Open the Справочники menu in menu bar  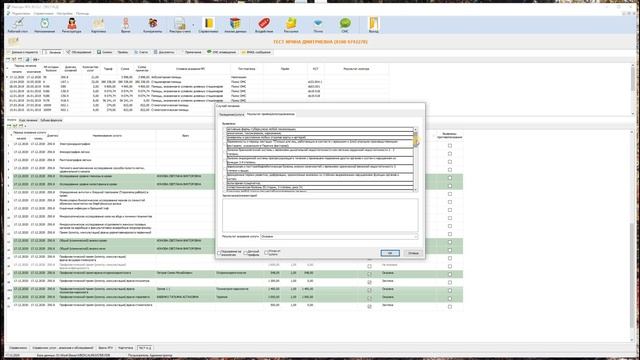pos(43,13)
